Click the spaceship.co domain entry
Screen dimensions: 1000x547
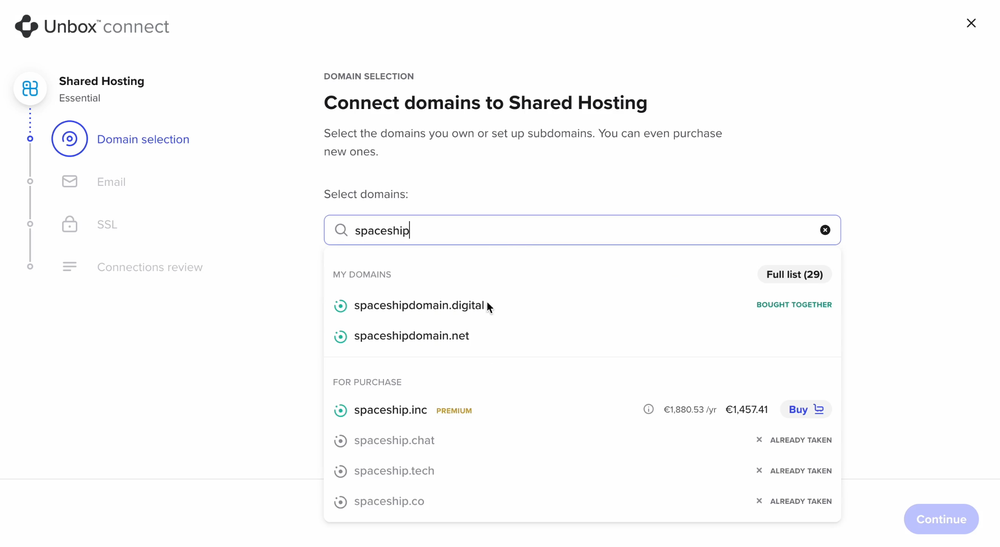click(389, 501)
